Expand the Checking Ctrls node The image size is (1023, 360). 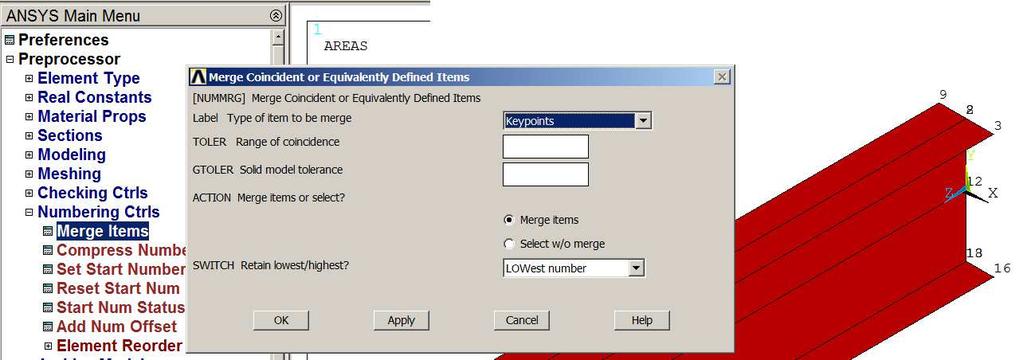(29, 193)
